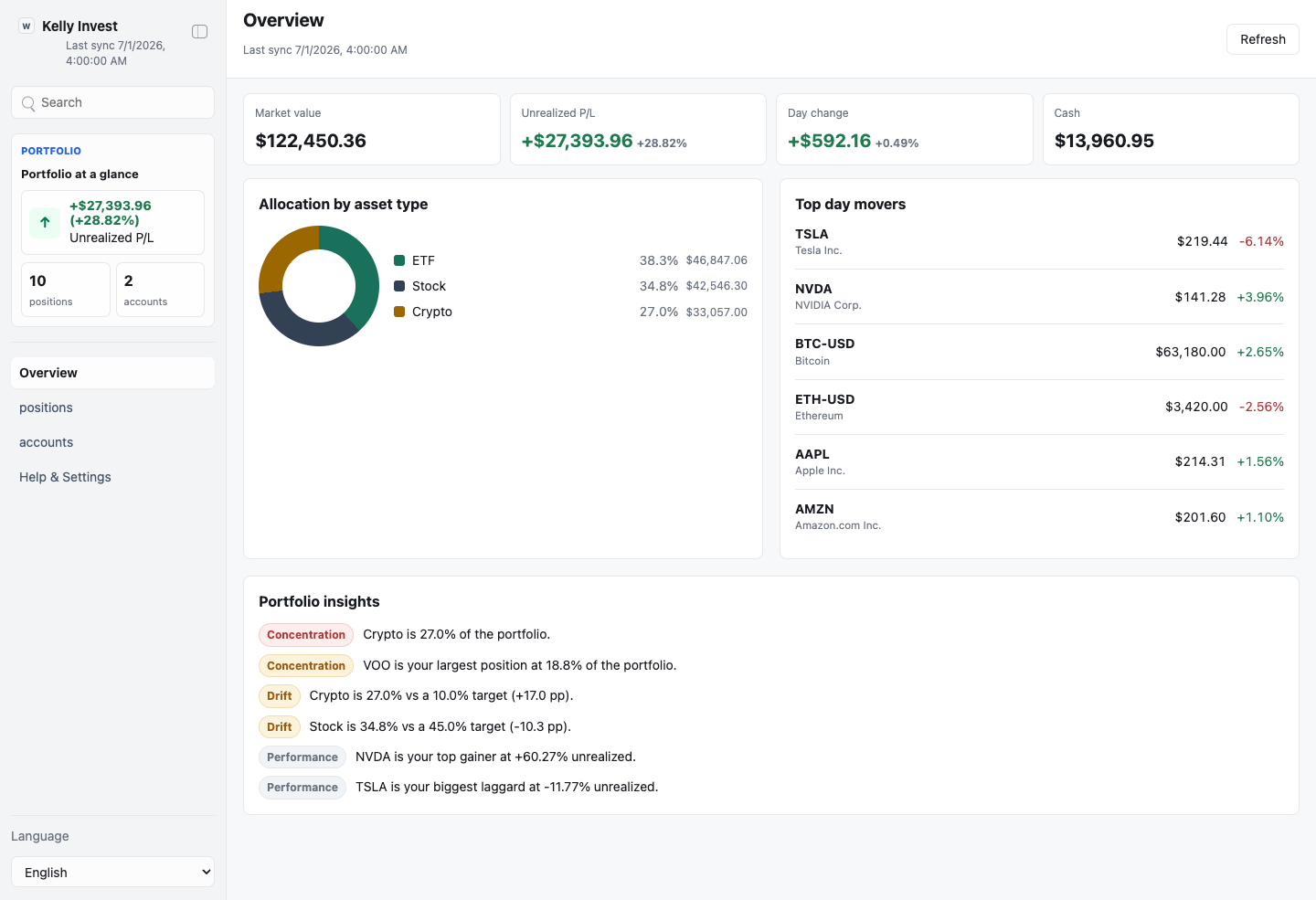Select the AMZN Amazon.com Inc. row
The height and width of the screenshot is (900, 1316).
(1039, 517)
